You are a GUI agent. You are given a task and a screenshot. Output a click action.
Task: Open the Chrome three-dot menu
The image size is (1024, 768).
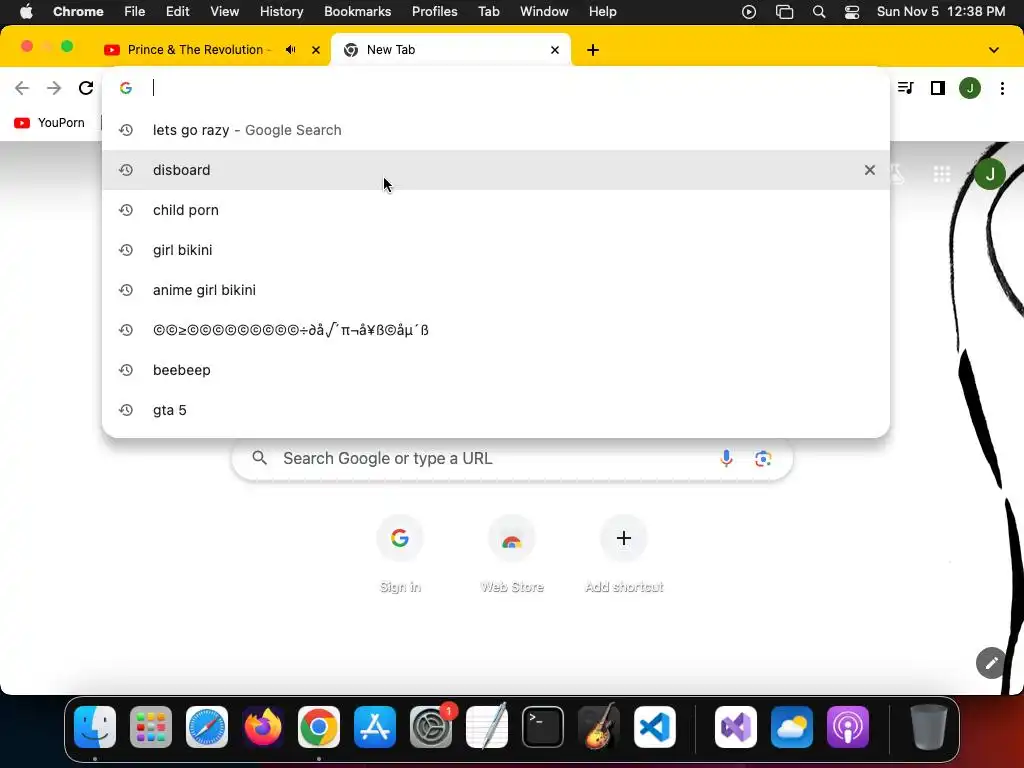coord(1002,88)
